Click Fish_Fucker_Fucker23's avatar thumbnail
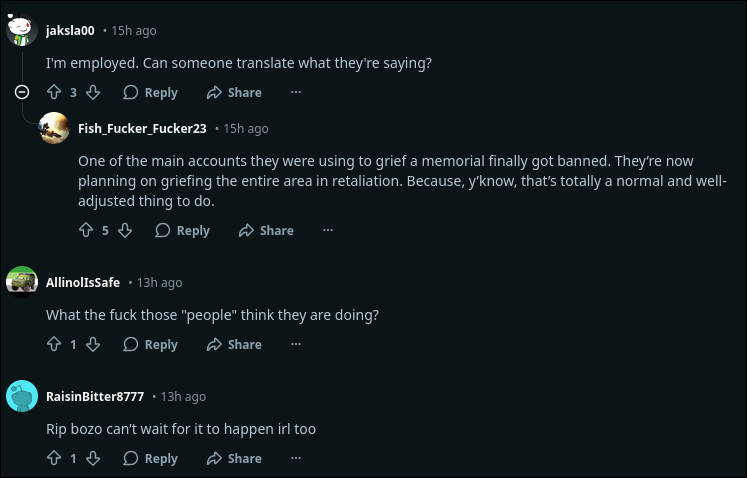The image size is (747, 478). pos(54,128)
